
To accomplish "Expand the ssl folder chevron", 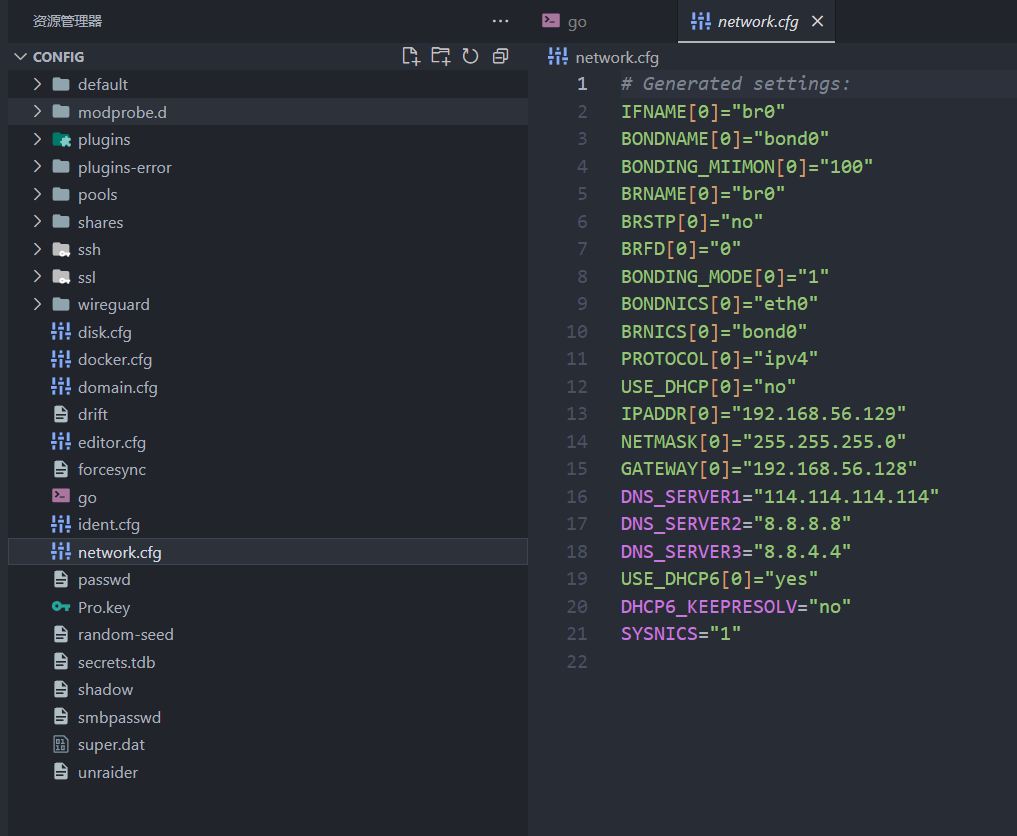I will 37,277.
